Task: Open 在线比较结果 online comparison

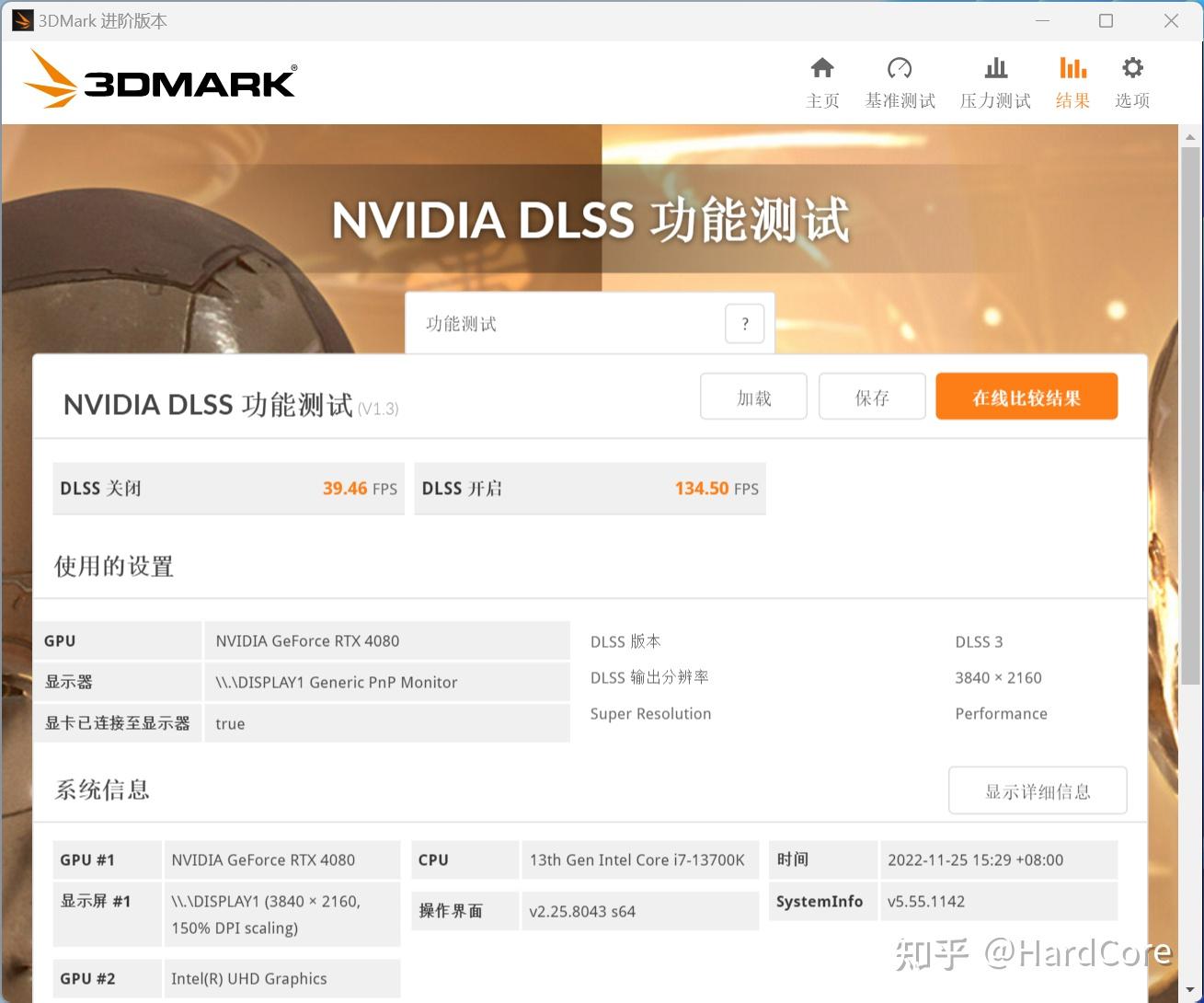Action: [x=1026, y=396]
